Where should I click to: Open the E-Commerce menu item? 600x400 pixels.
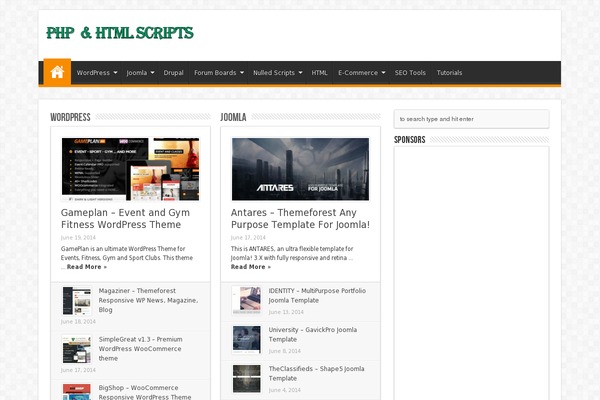358,72
